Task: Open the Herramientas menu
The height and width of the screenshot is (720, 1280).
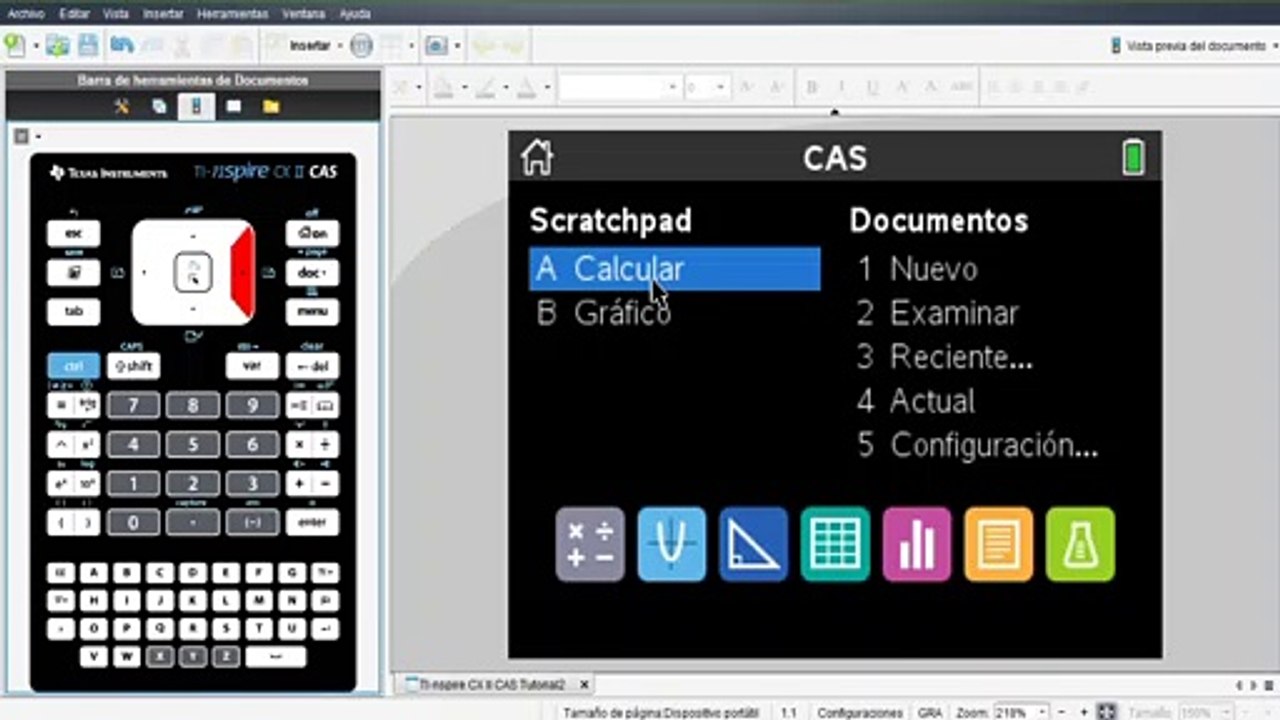Action: click(233, 14)
